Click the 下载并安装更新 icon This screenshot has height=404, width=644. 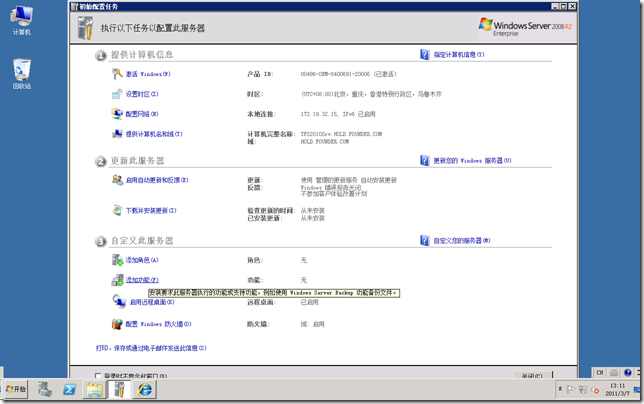point(117,210)
